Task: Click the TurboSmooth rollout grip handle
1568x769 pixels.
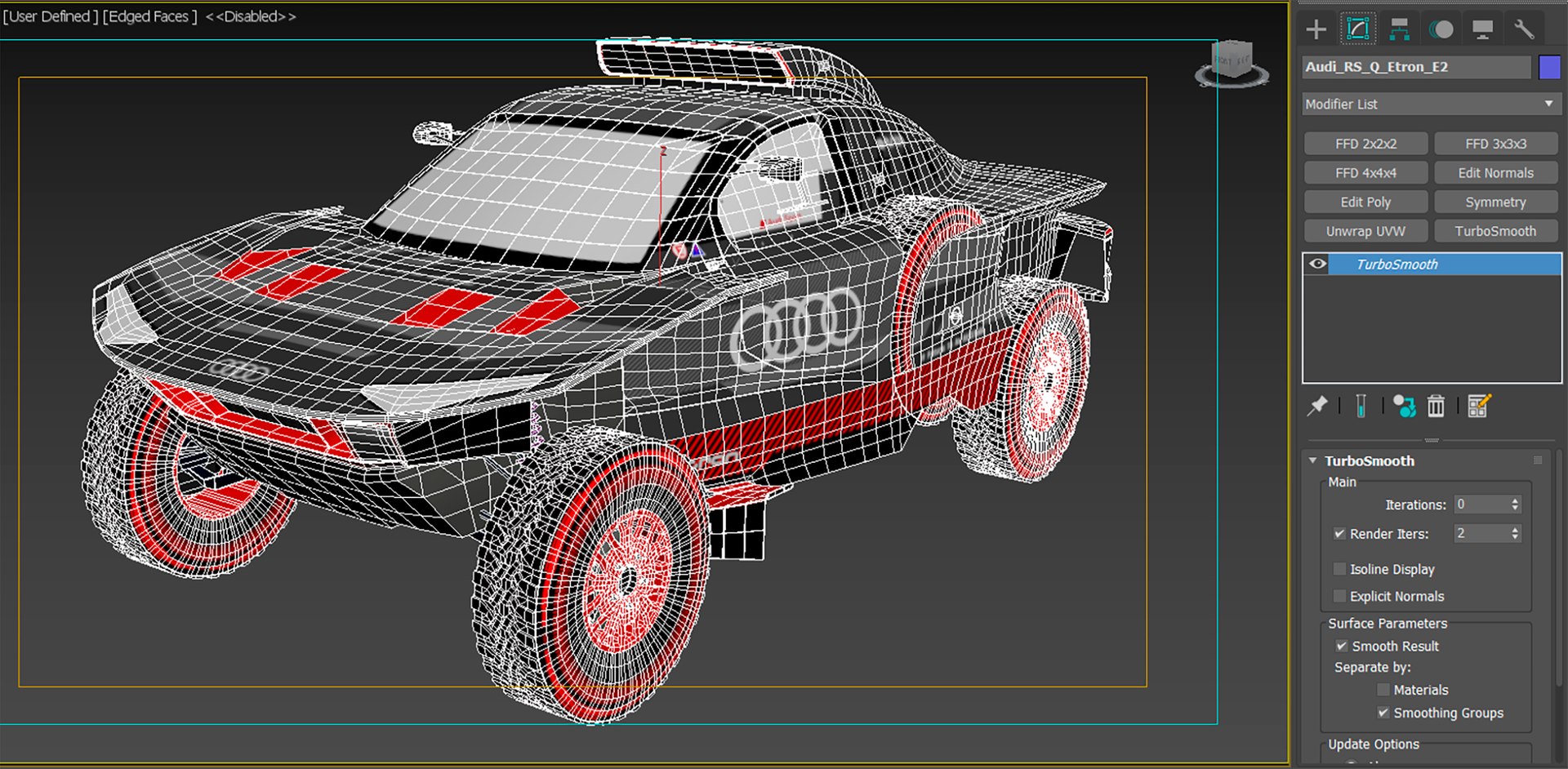Action: coord(1538,460)
